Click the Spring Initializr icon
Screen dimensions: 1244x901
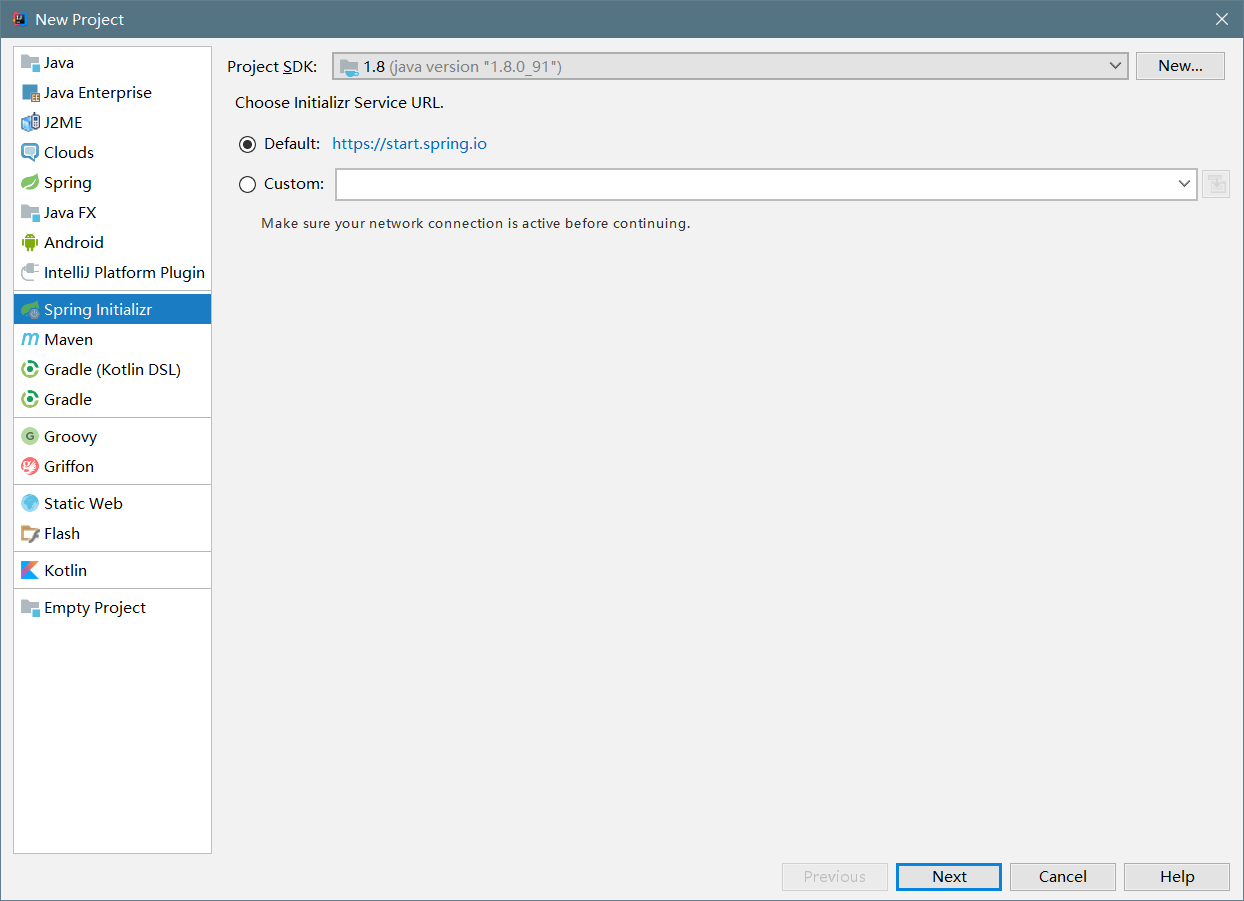tap(30, 310)
